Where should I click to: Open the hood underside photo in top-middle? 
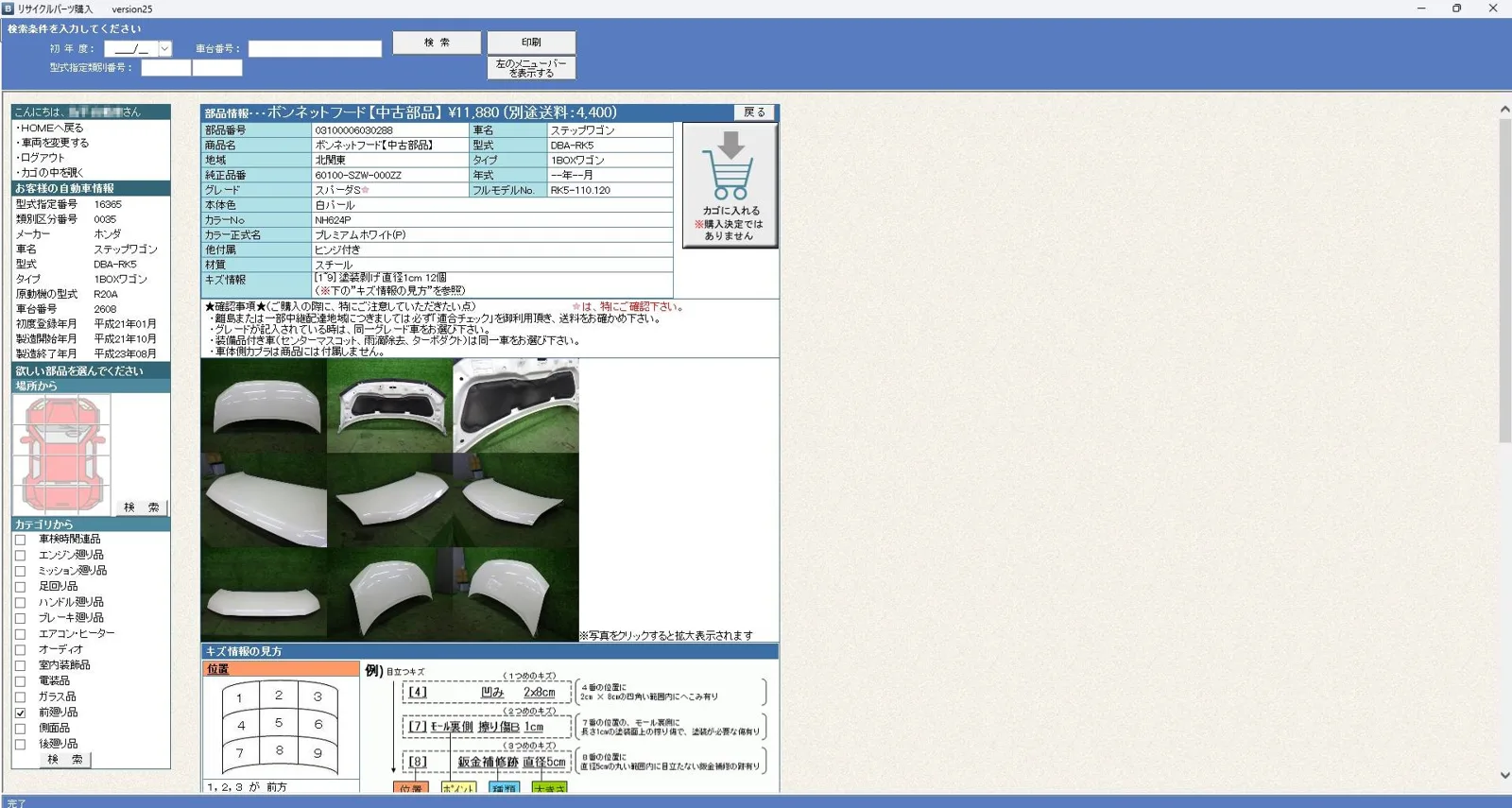tap(389, 405)
